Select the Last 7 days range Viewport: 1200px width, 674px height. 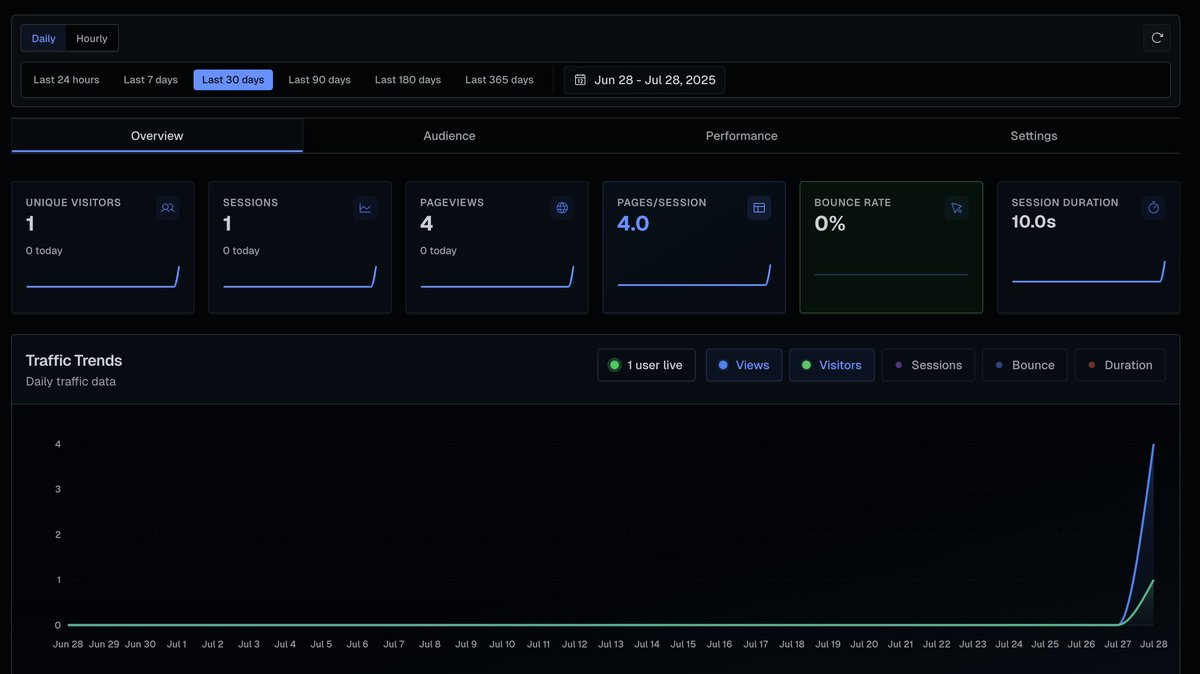click(150, 79)
